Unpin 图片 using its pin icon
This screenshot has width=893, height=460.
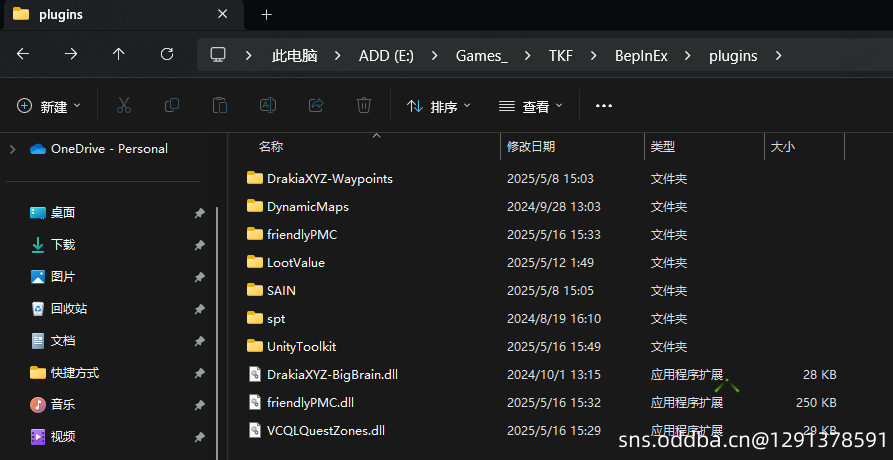[199, 277]
